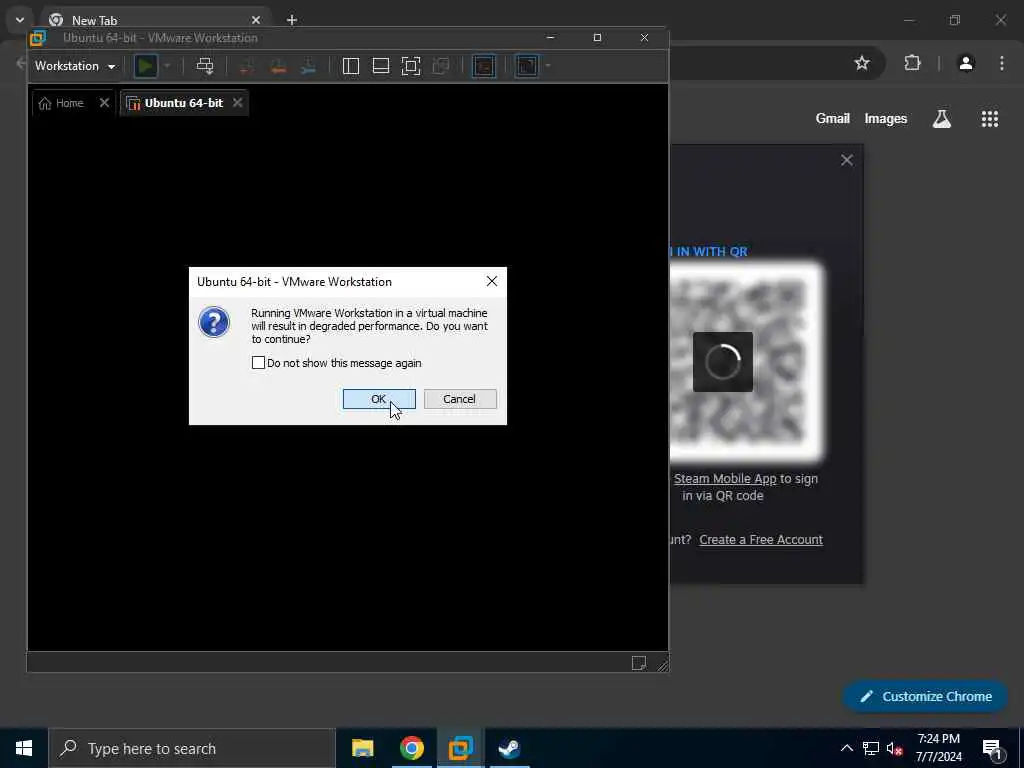This screenshot has height=768, width=1024.
Task: Open Chrome tab search dropdown arrow
Action: coord(20,20)
